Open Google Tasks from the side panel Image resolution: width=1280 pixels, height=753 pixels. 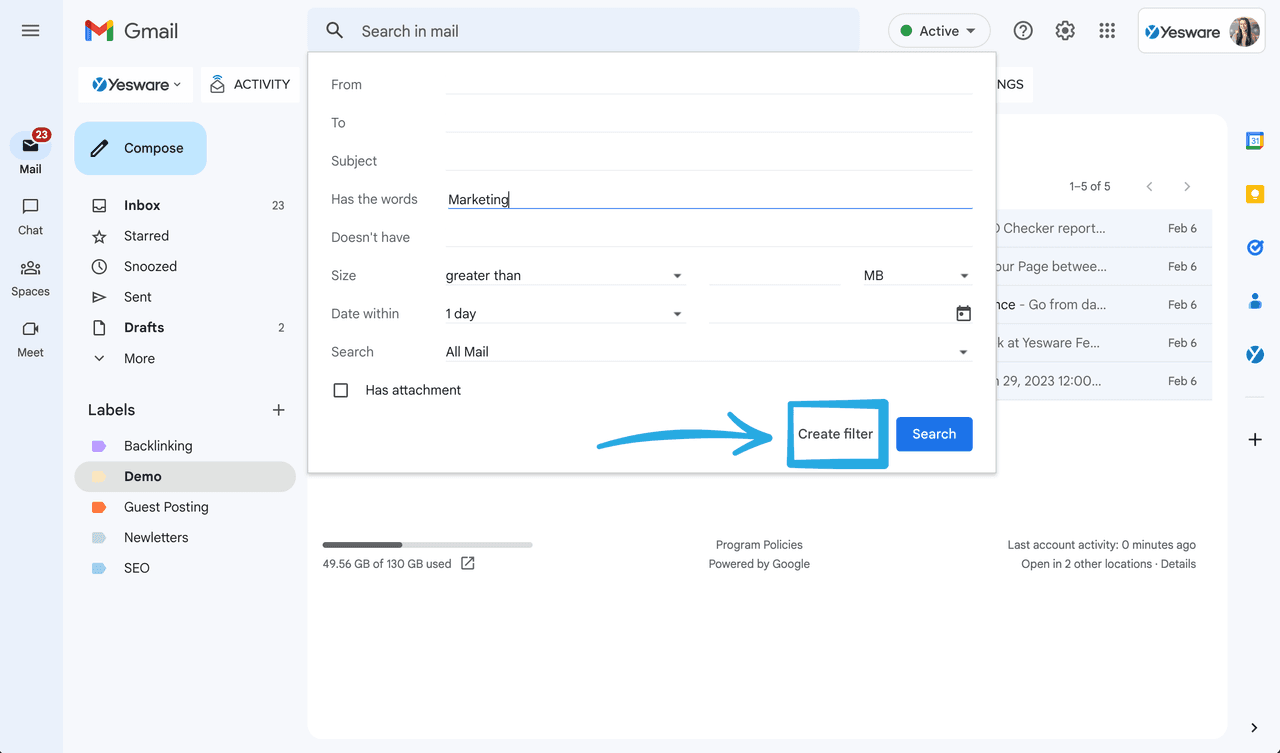pyautogui.click(x=1255, y=247)
